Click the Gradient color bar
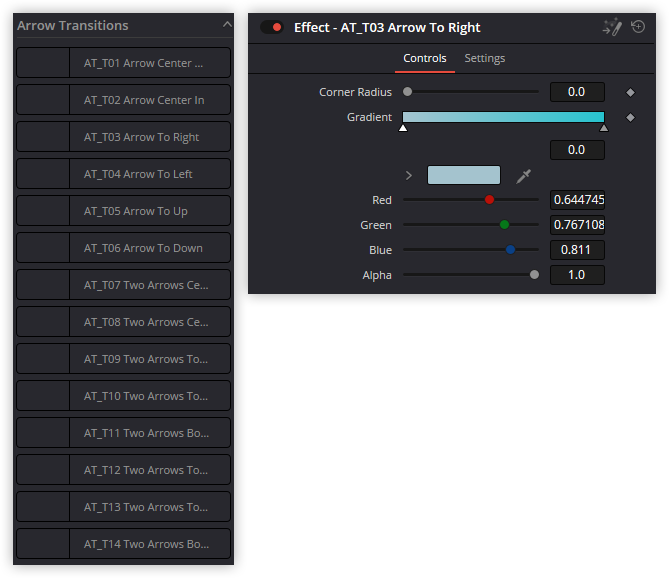 503,117
